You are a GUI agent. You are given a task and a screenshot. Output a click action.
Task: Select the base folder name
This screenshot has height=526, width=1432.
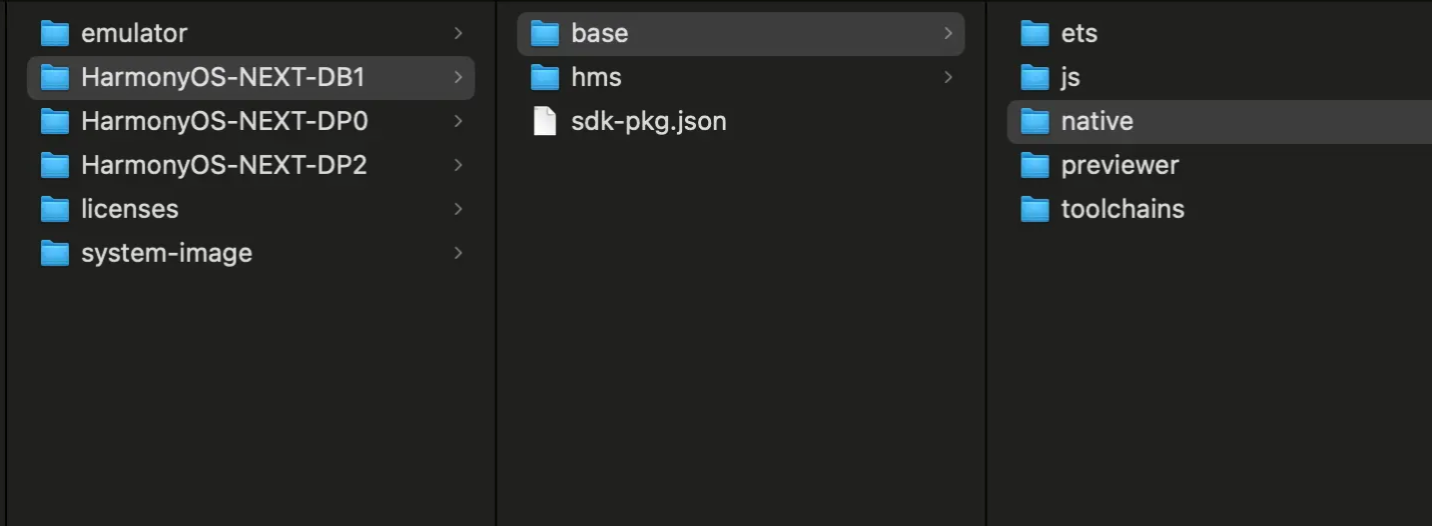click(600, 34)
